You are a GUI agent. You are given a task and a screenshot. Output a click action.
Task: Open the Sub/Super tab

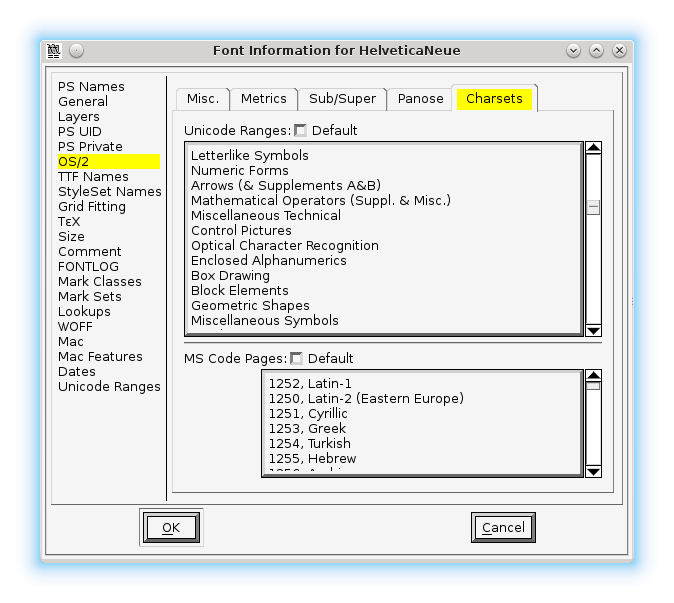tap(342, 99)
